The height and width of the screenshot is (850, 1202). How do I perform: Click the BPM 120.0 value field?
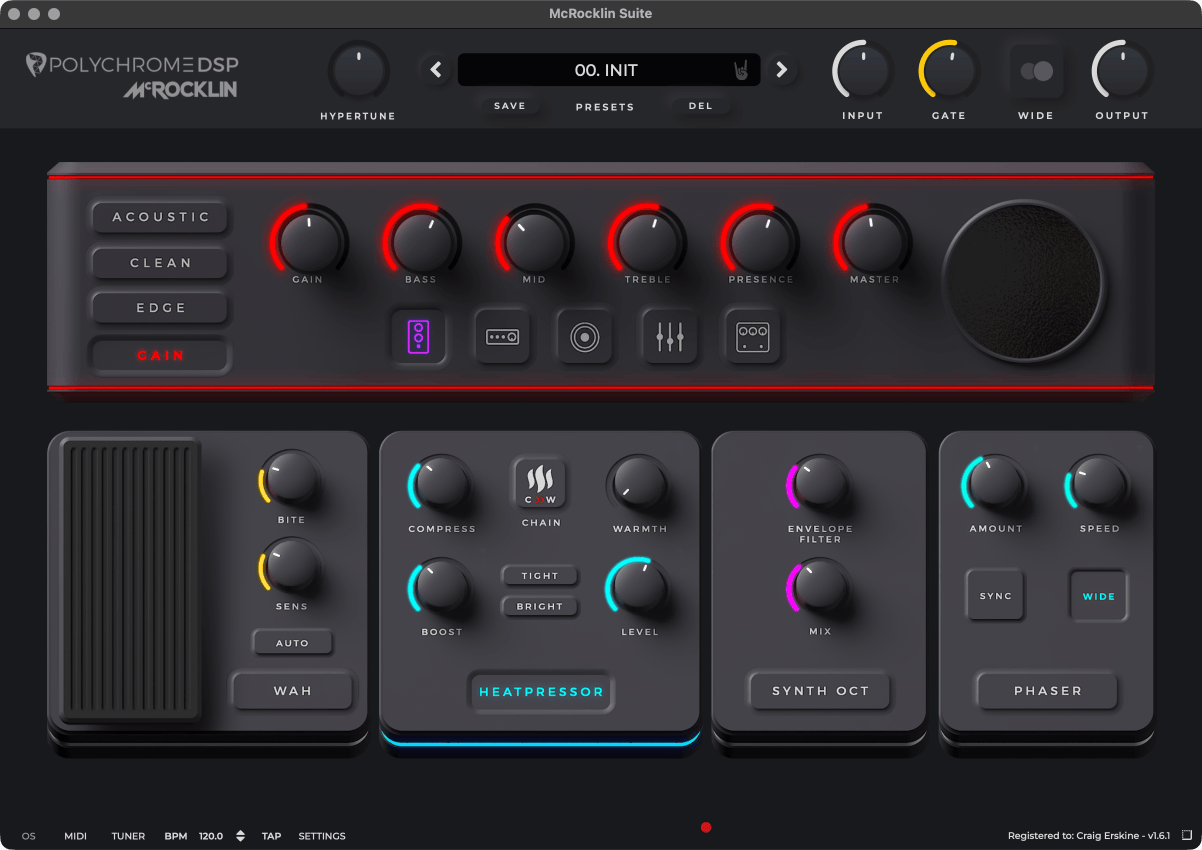[x=211, y=836]
